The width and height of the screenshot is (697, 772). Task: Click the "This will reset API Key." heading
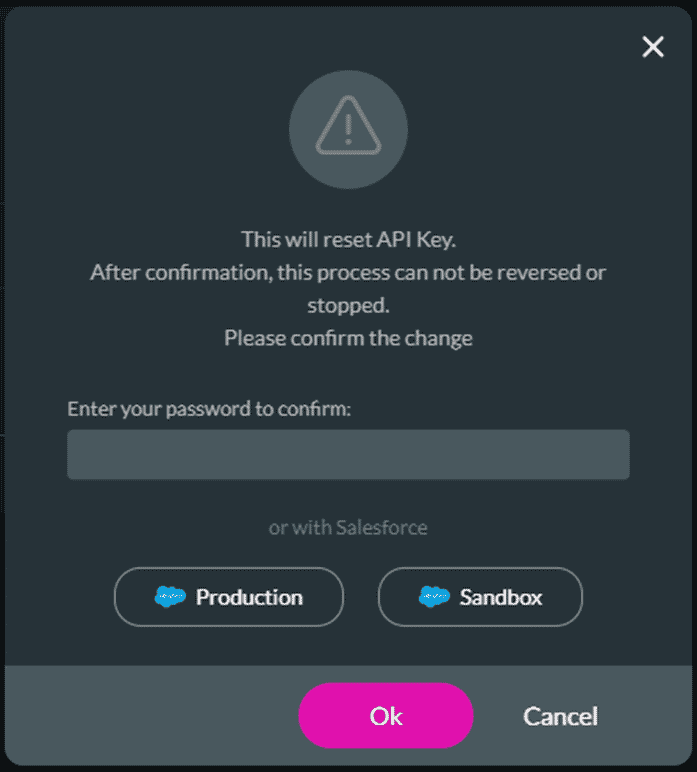coord(348,240)
